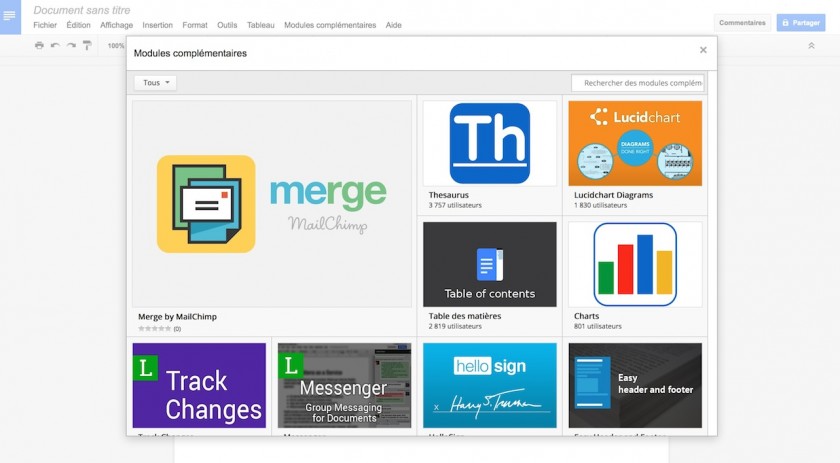The image size is (840, 463).
Task: Open the Insertion menu
Action: [158, 25]
